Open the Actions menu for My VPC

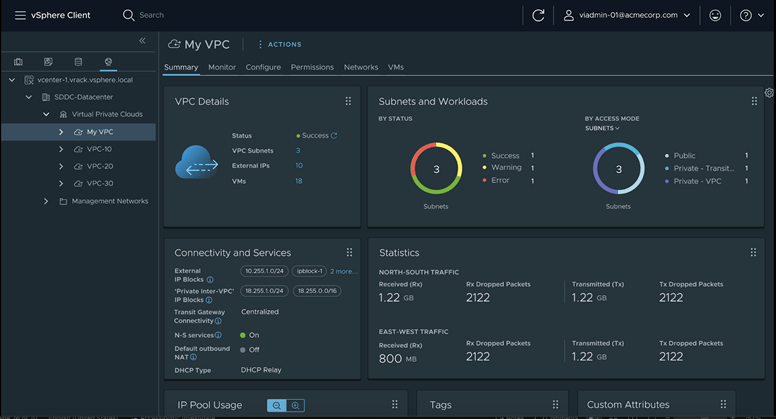279,44
